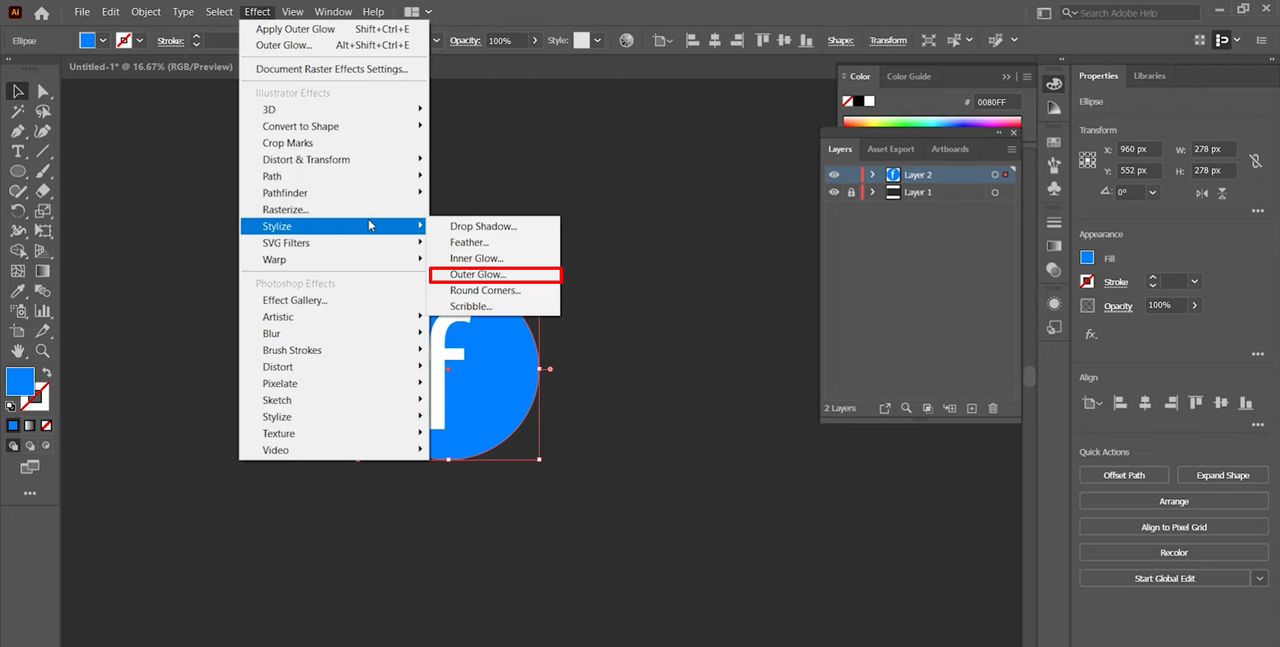Open the Start Global Edit options arrow
Image resolution: width=1280 pixels, height=647 pixels.
(x=1260, y=578)
